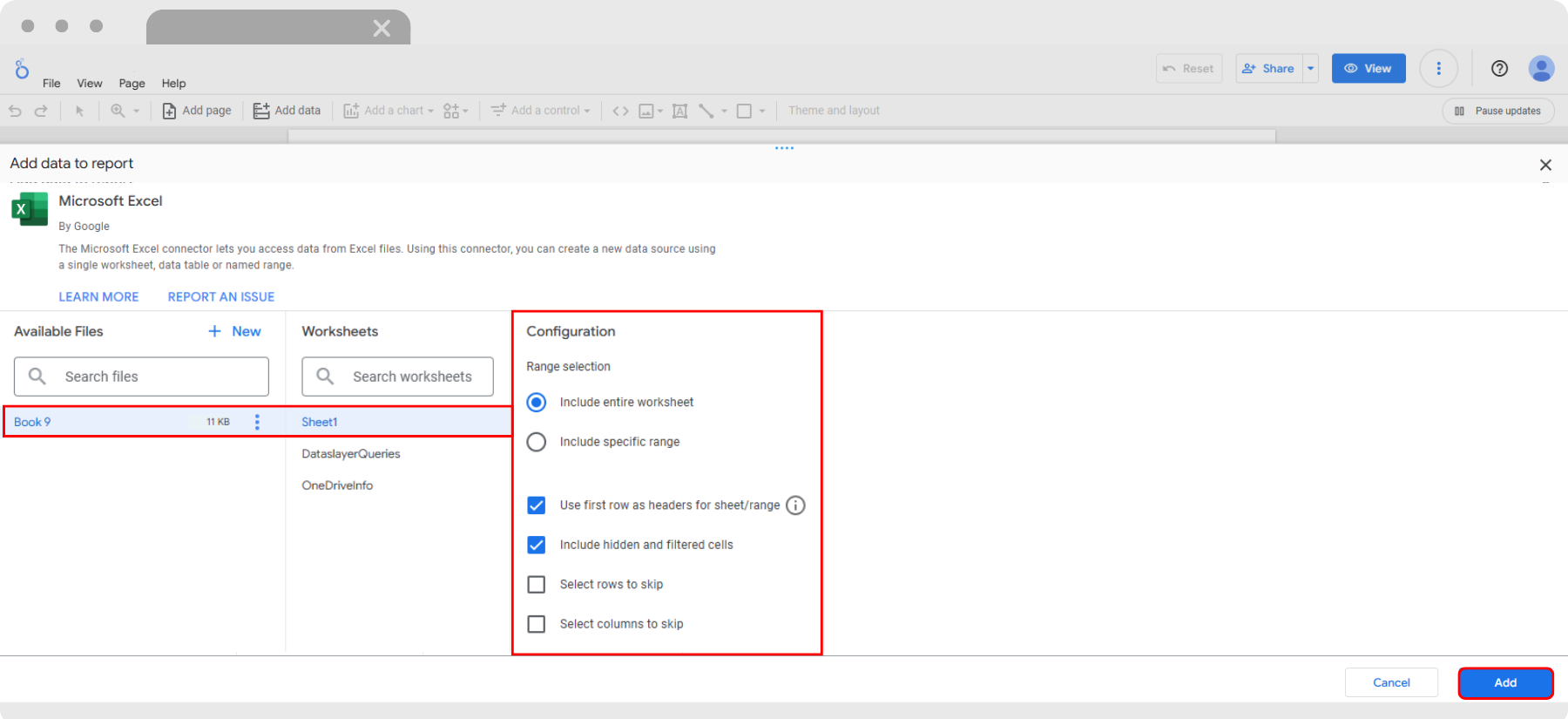
Task: Open the LEARN MORE link
Action: coord(98,297)
